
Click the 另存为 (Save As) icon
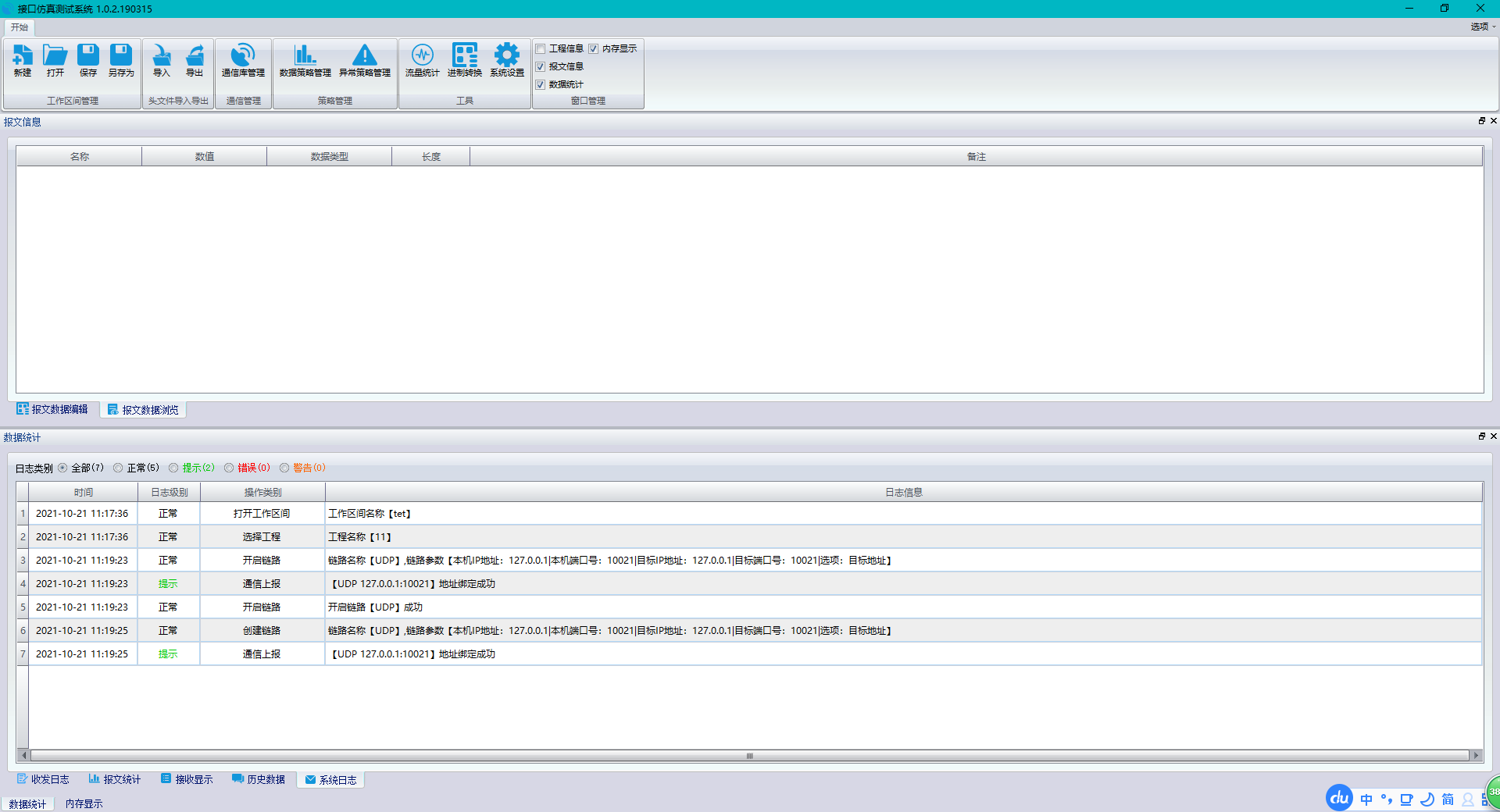[121, 60]
